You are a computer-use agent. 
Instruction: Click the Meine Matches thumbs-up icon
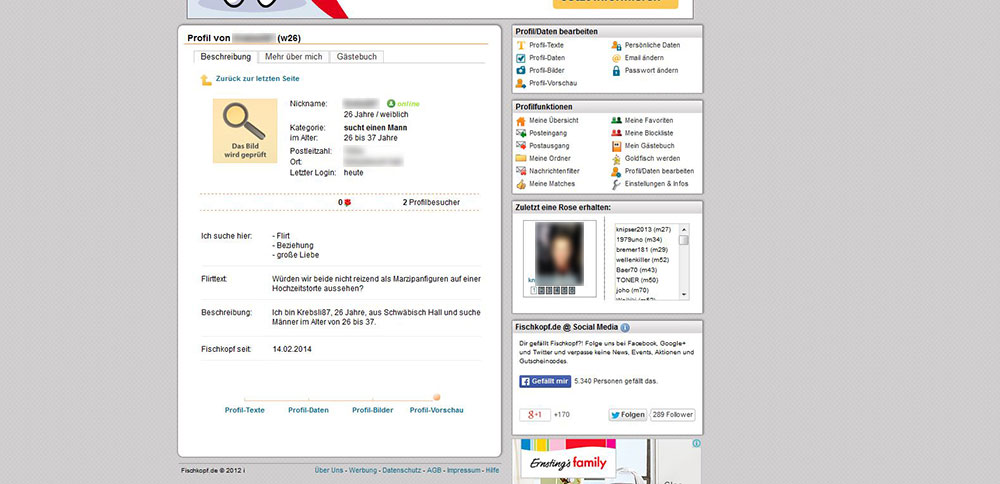520,184
